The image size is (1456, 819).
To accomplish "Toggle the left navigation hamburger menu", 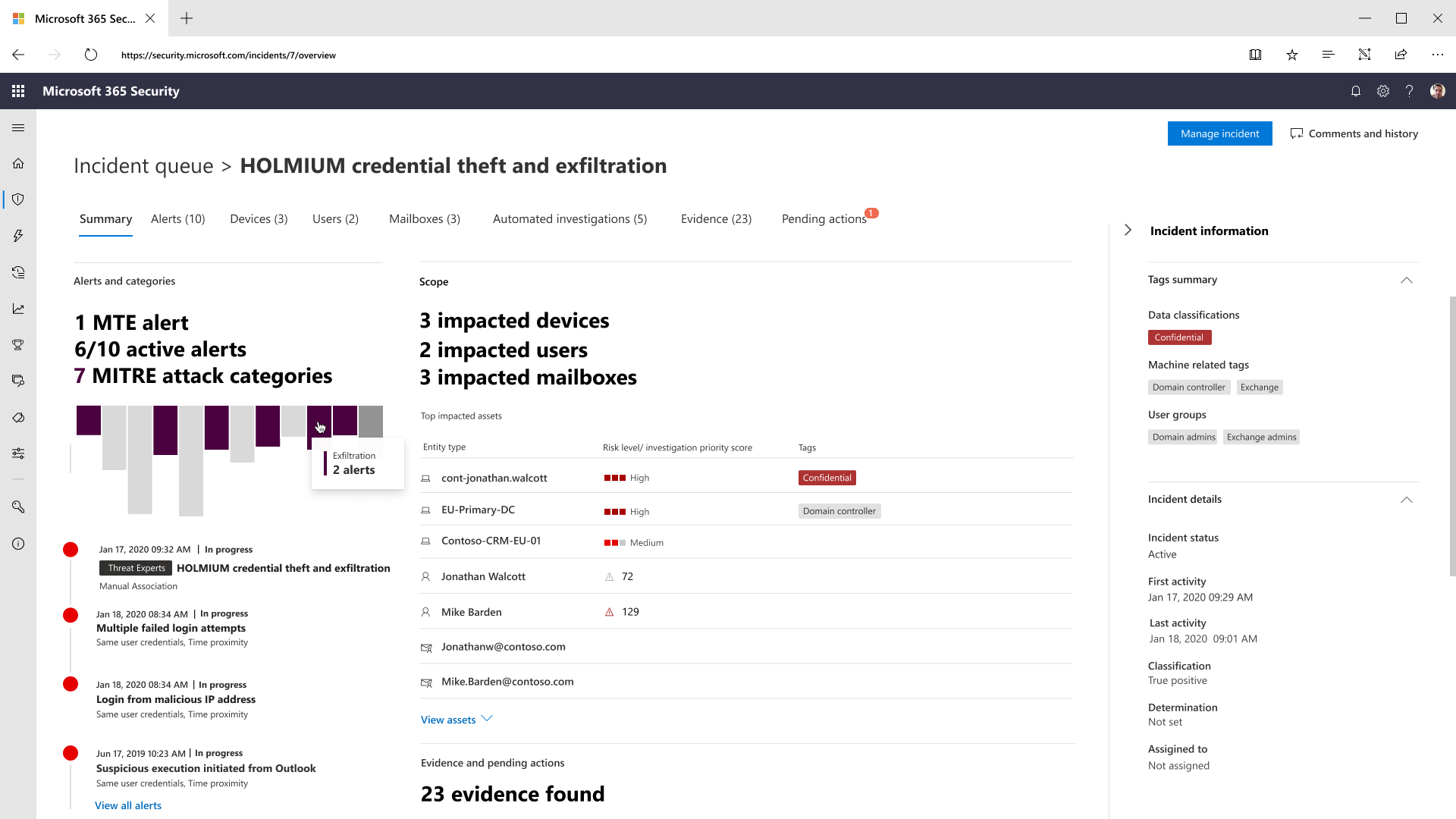I will pos(18,128).
